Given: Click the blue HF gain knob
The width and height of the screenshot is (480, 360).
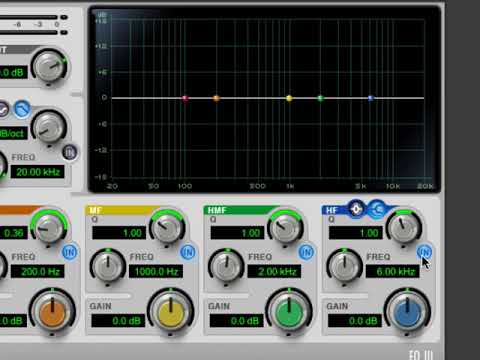Looking at the screenshot, I should [x=407, y=312].
